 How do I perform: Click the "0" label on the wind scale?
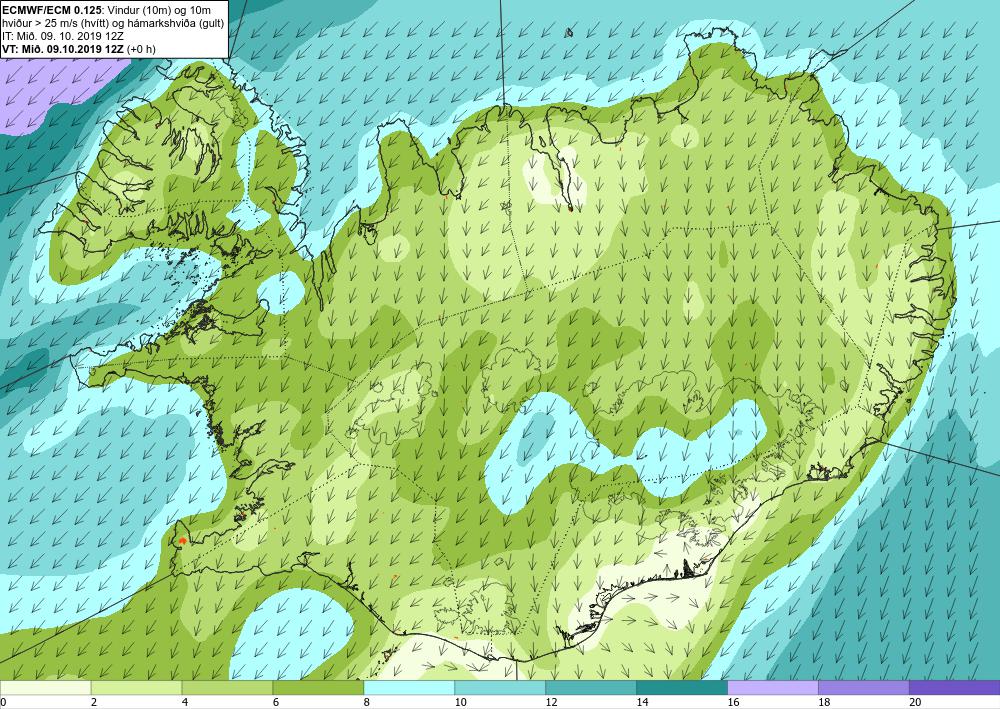click(3, 703)
